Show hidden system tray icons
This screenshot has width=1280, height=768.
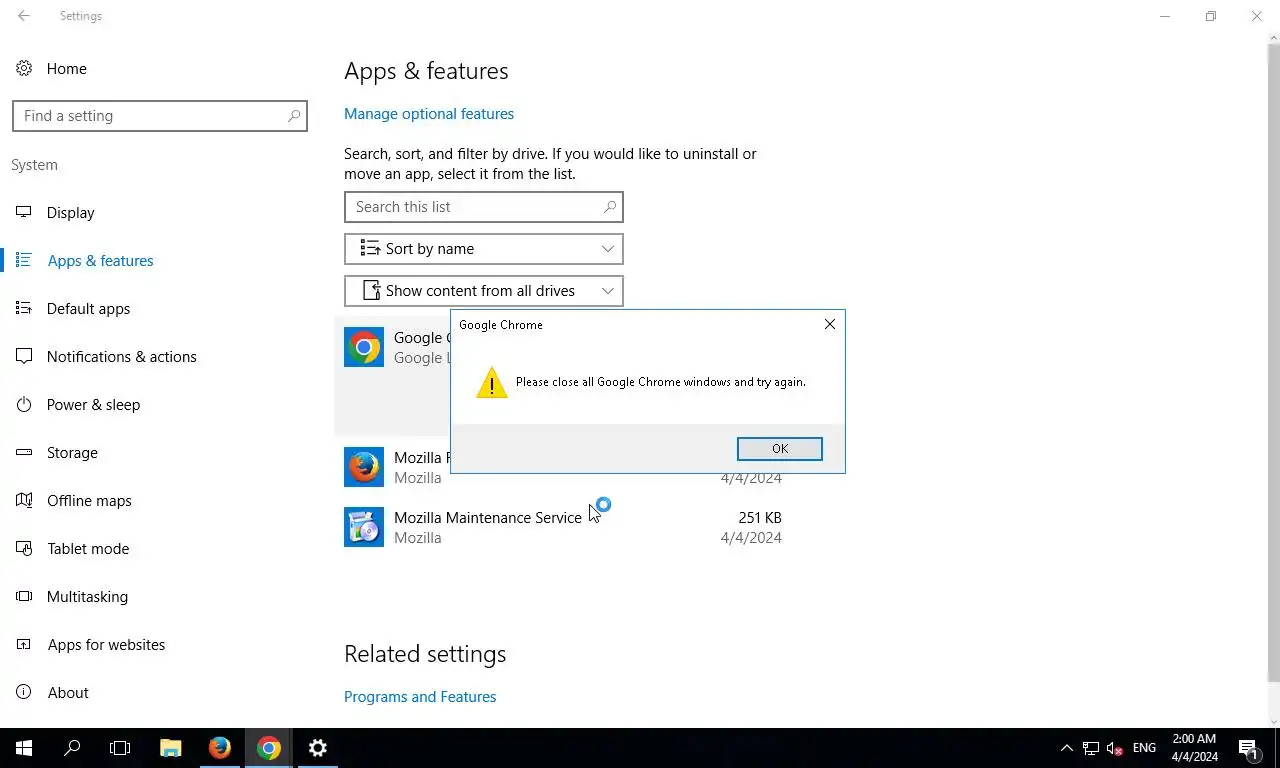[x=1066, y=748]
